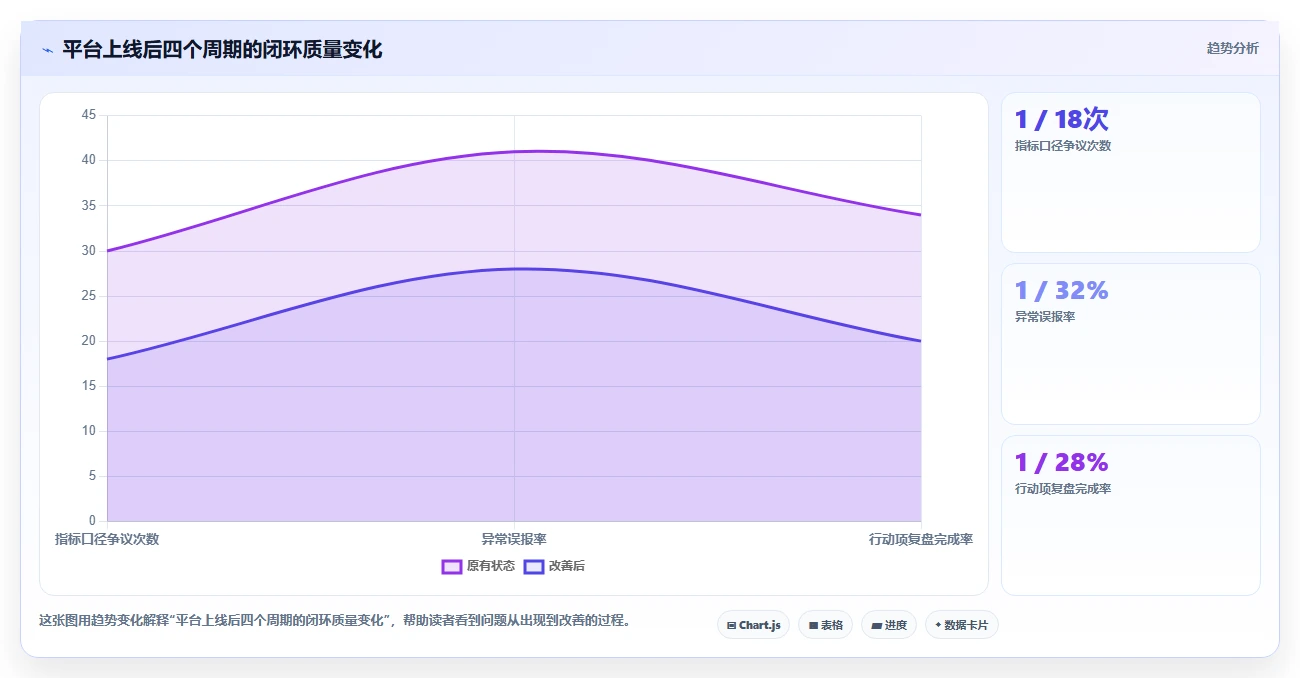Image resolution: width=1300 pixels, height=678 pixels.
Task: Click the 数据卡片 chip's star icon
Action: point(938,625)
